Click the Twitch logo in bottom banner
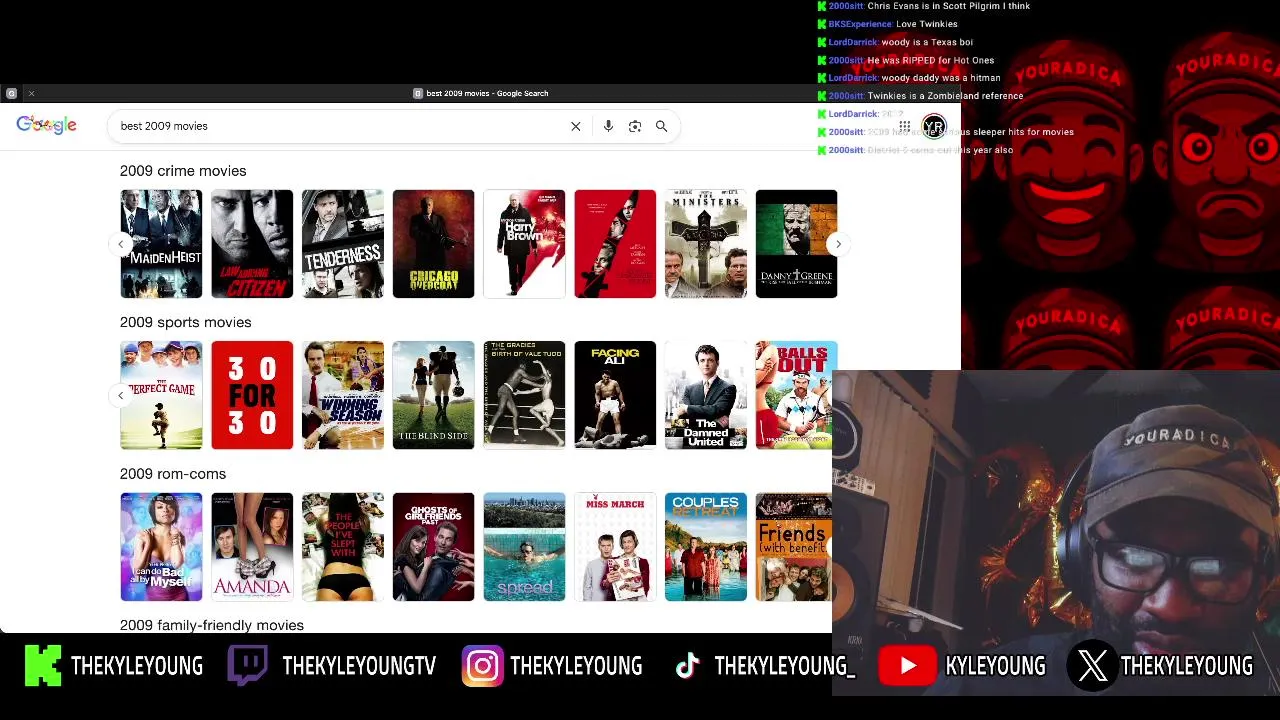 click(247, 666)
